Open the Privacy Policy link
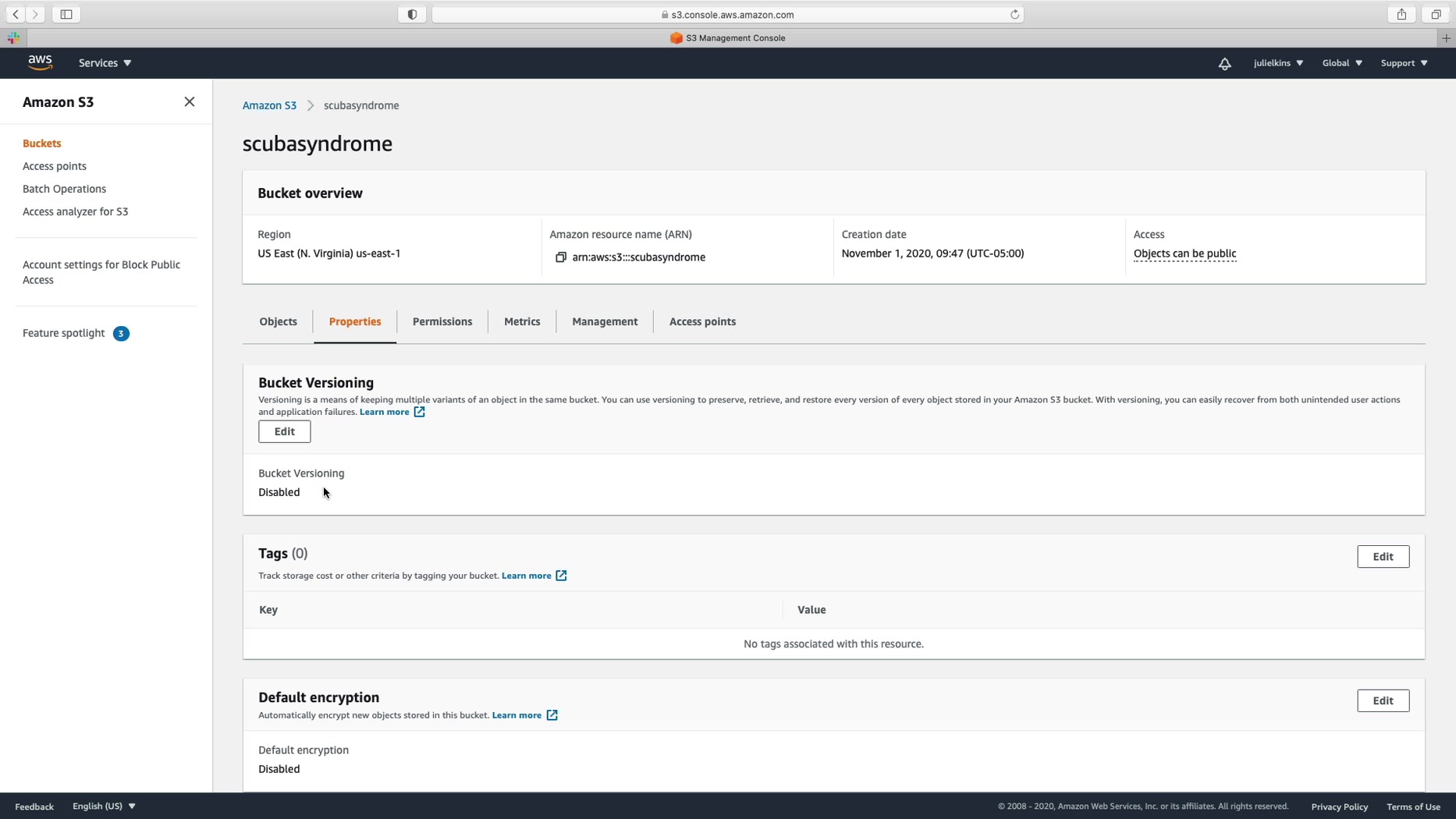 pyautogui.click(x=1339, y=807)
